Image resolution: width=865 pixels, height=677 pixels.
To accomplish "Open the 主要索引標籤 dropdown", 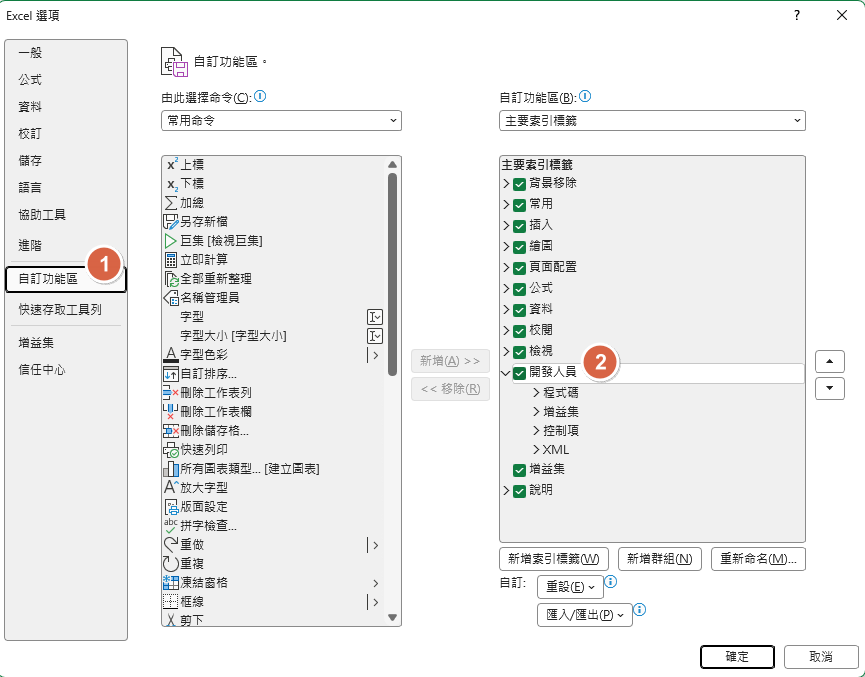I will 652,121.
